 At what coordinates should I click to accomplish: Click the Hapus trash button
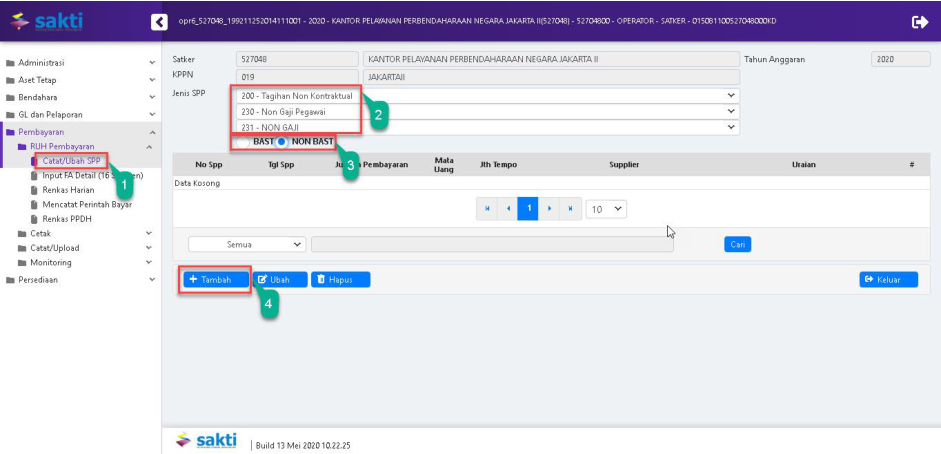point(340,280)
